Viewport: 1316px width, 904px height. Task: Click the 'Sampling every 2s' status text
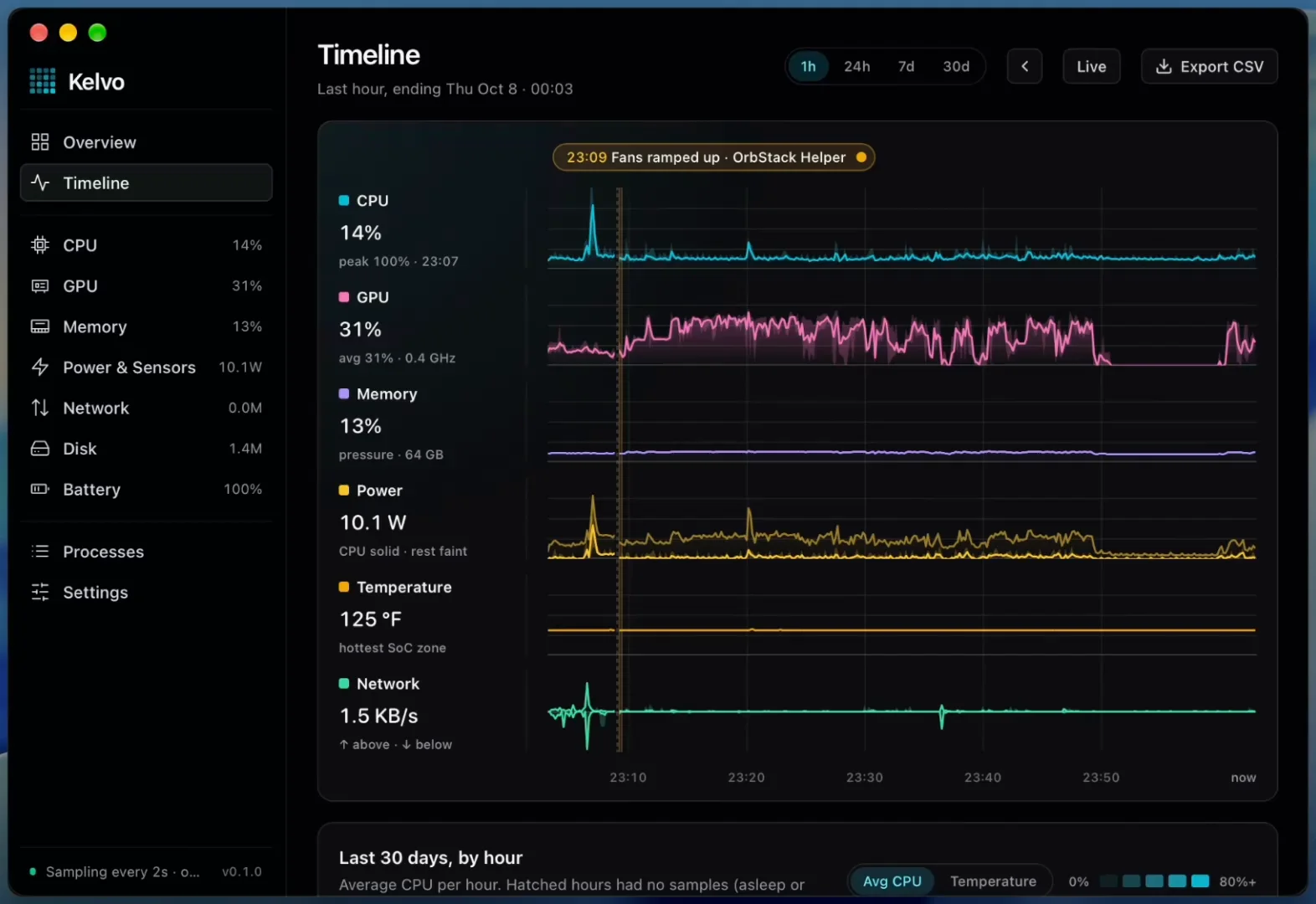pos(122,872)
